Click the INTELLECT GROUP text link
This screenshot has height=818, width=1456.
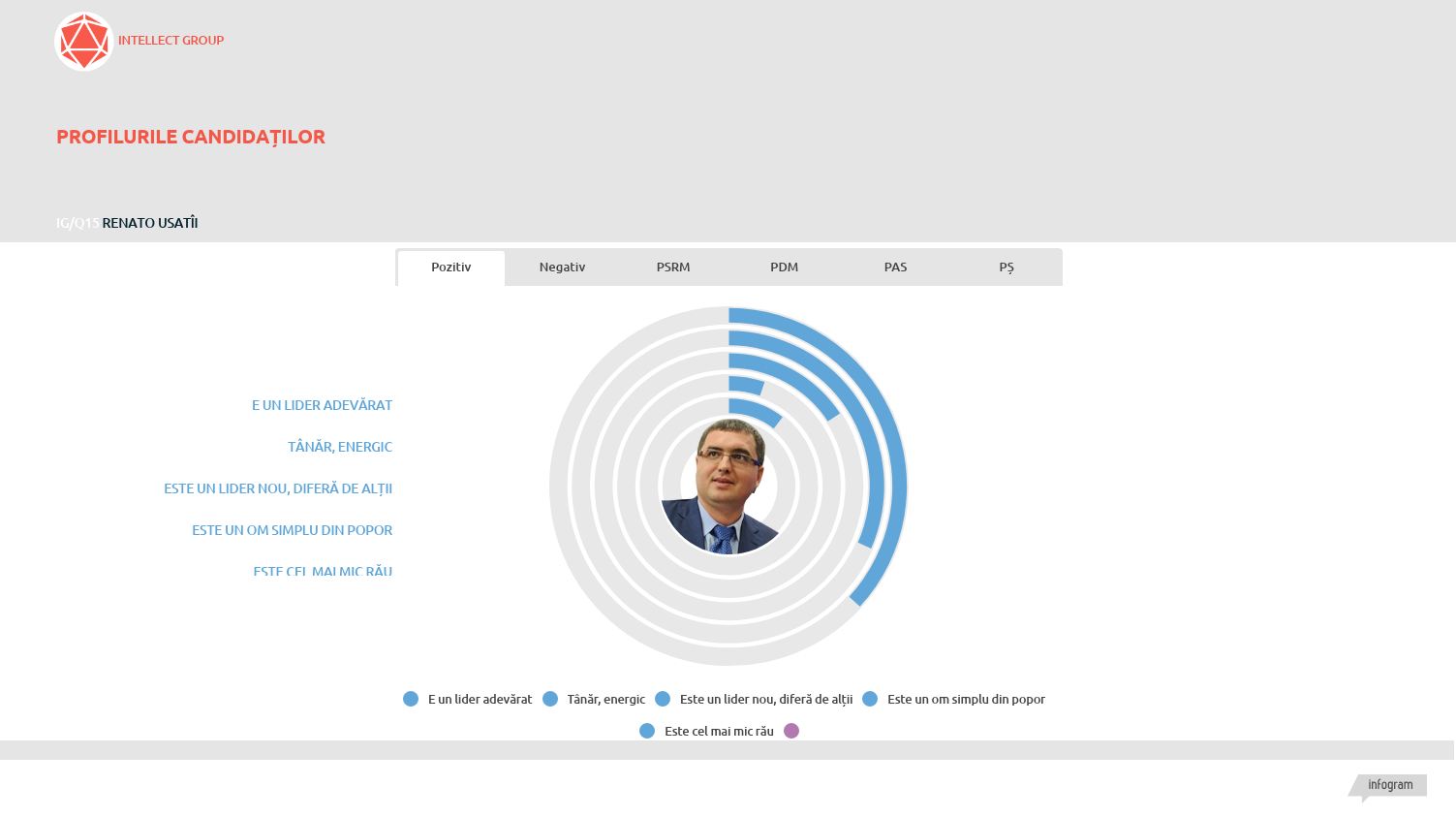(x=170, y=41)
